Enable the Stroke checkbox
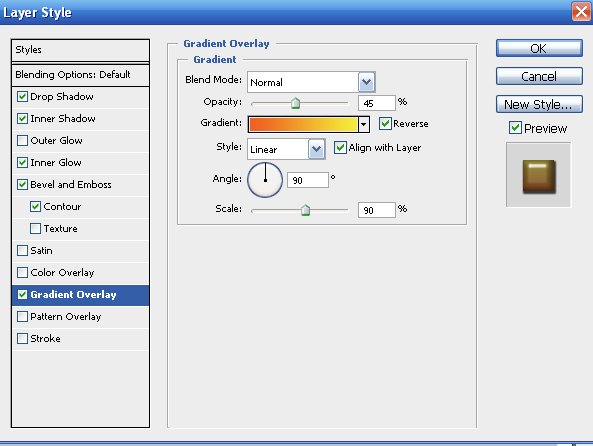Viewport: 593px width, 446px height. click(22, 338)
